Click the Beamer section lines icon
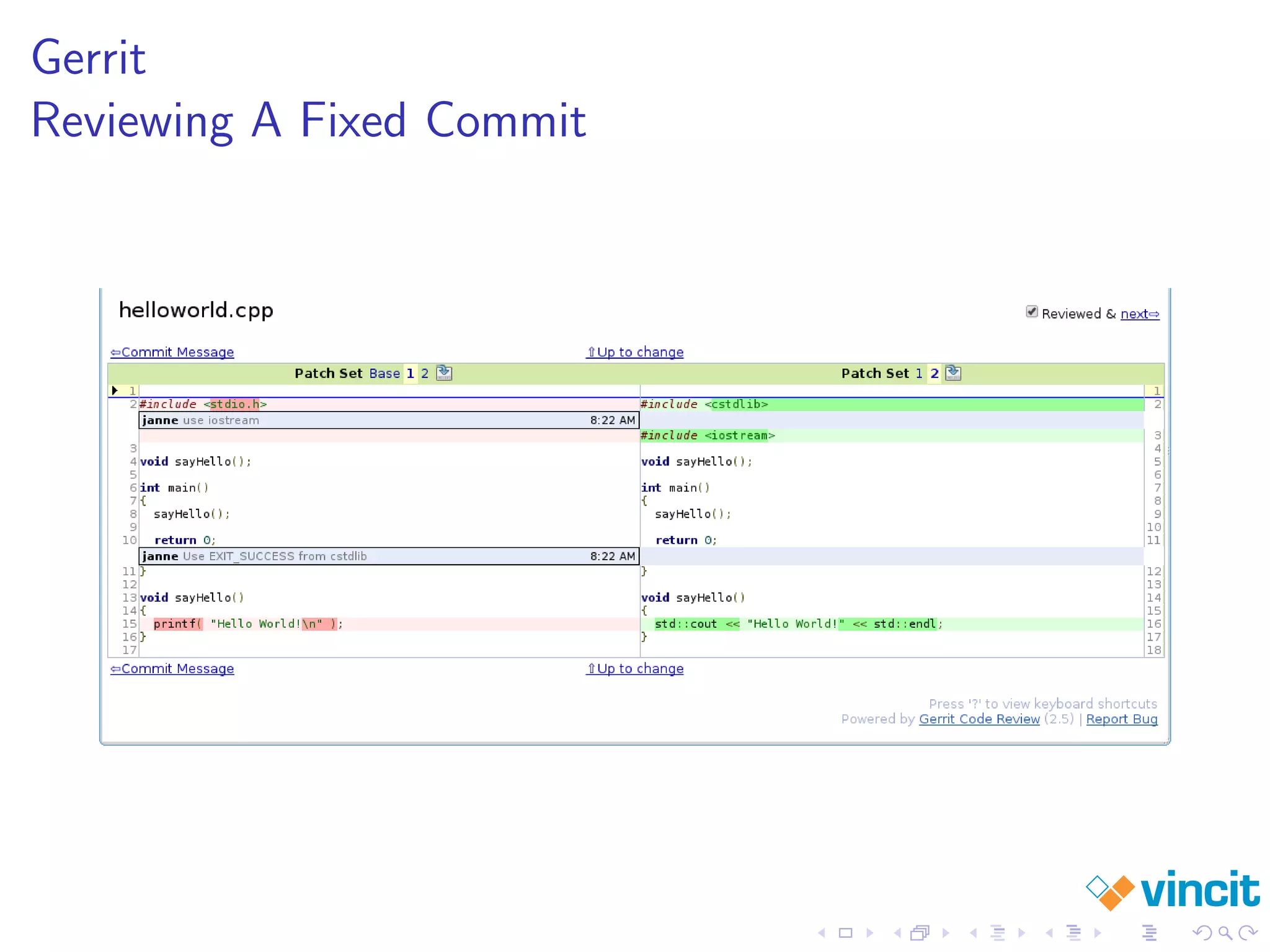Screen dimensions: 1270x952 point(1073,933)
